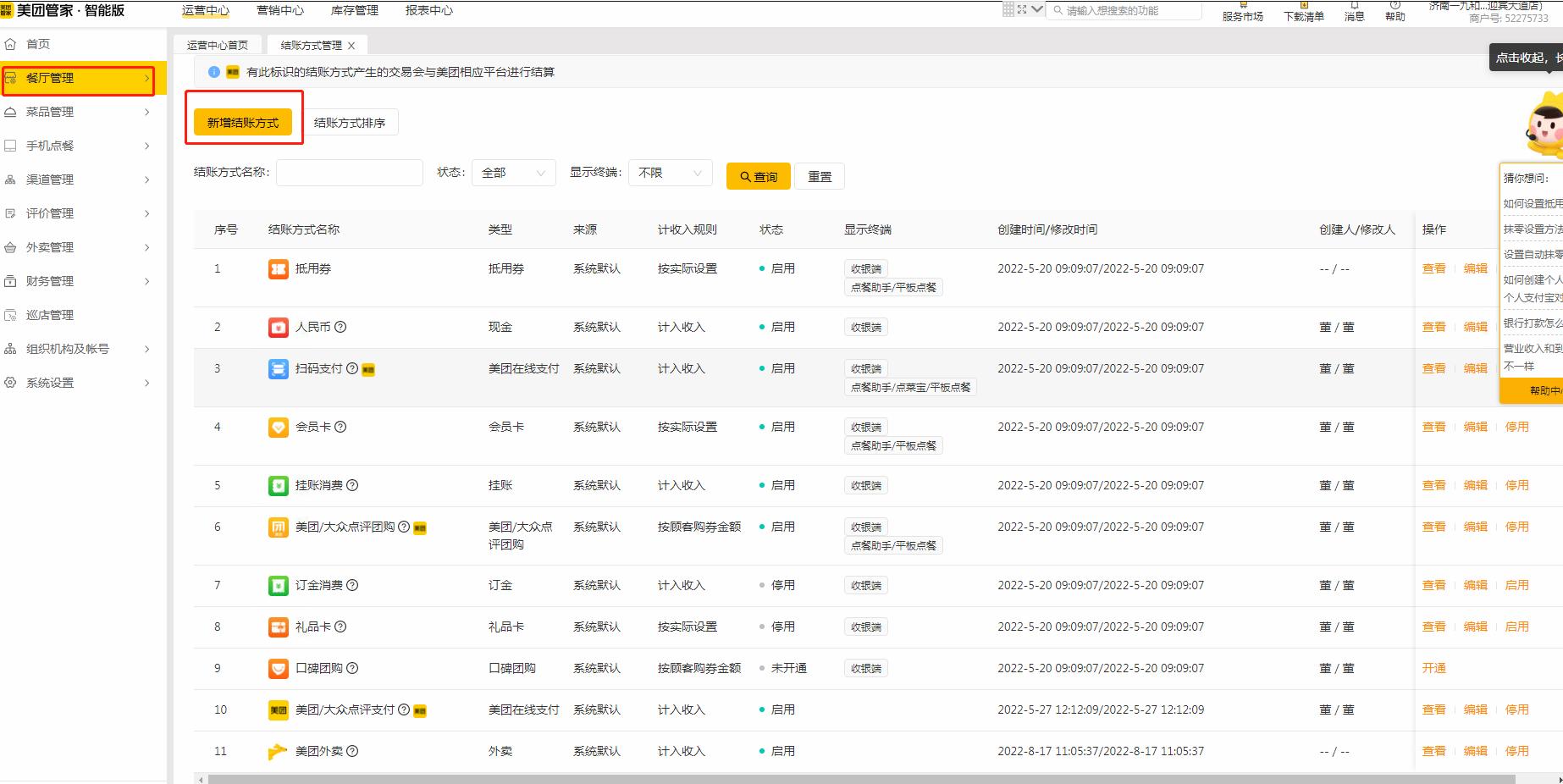1563x784 pixels.
Task: Open 下载清单 download list
Action: coord(1303,11)
